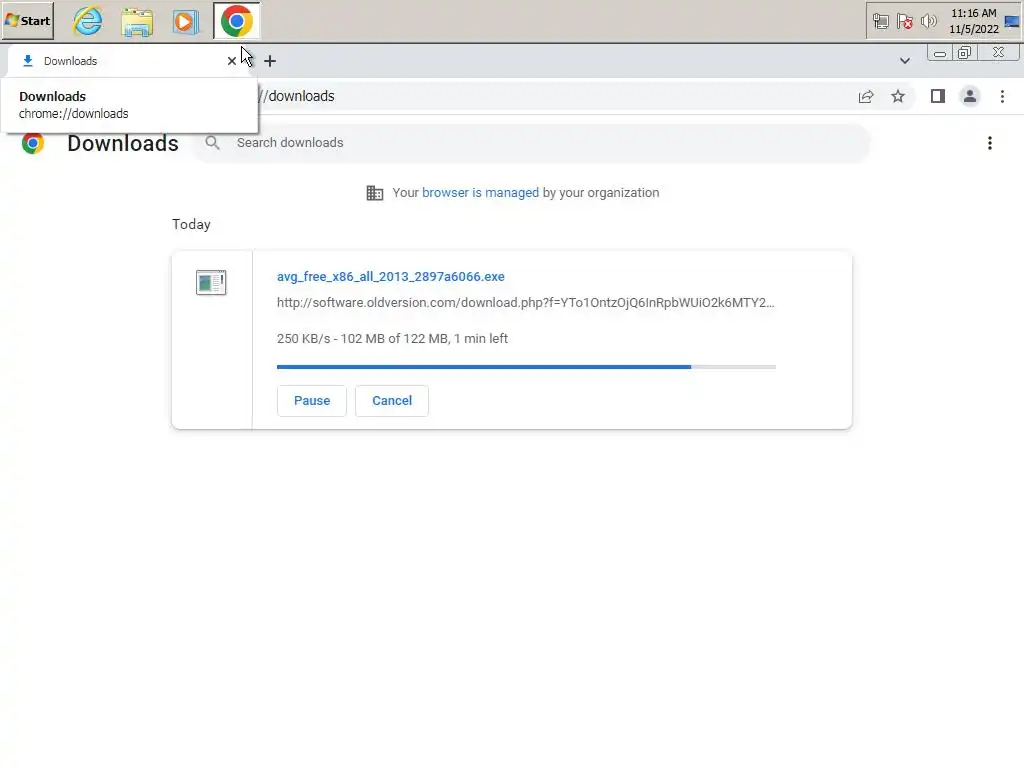
Task: Click the Chrome logo beside Downloads heading
Action: point(33,143)
